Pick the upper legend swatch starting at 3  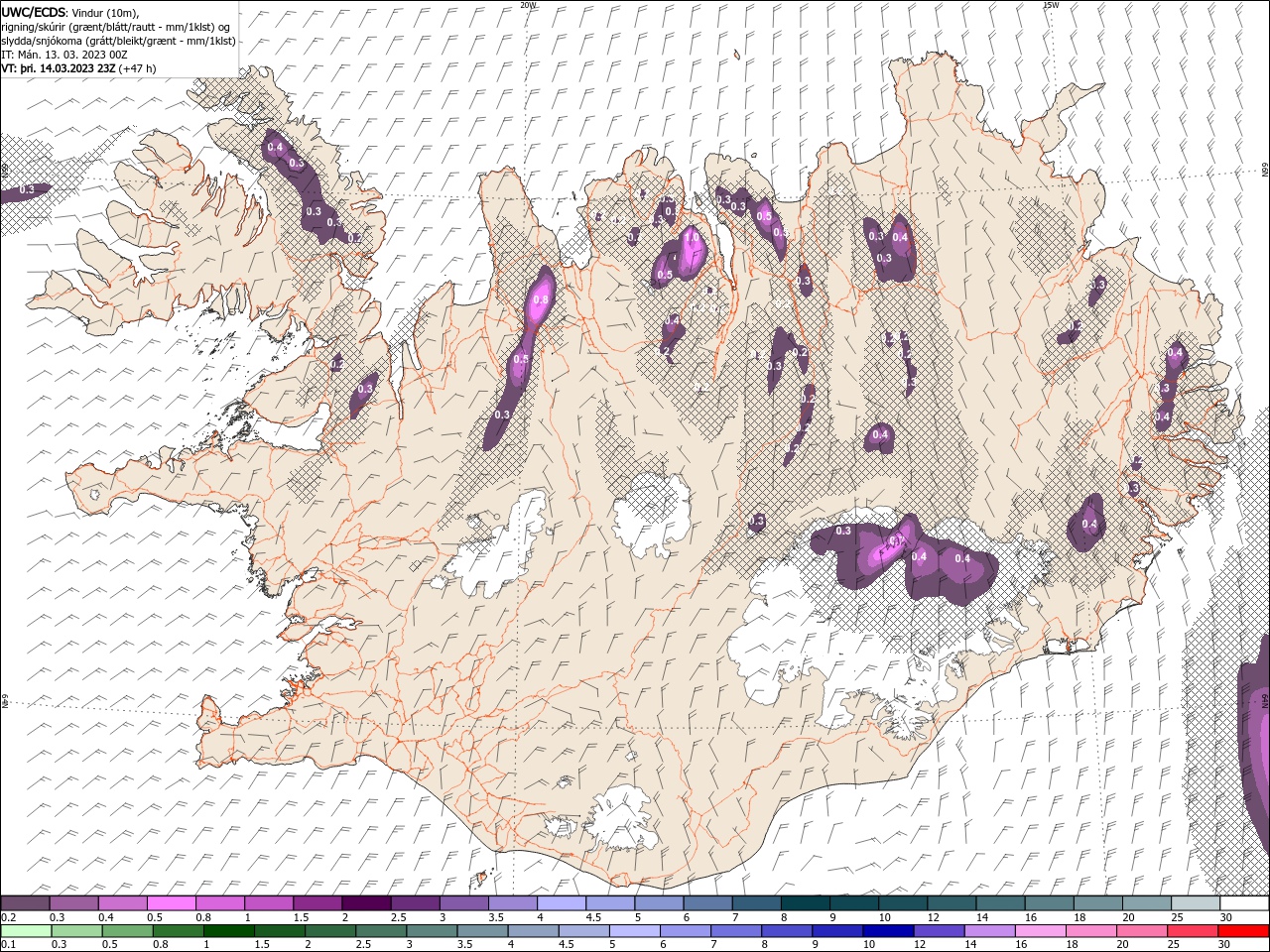[464, 903]
